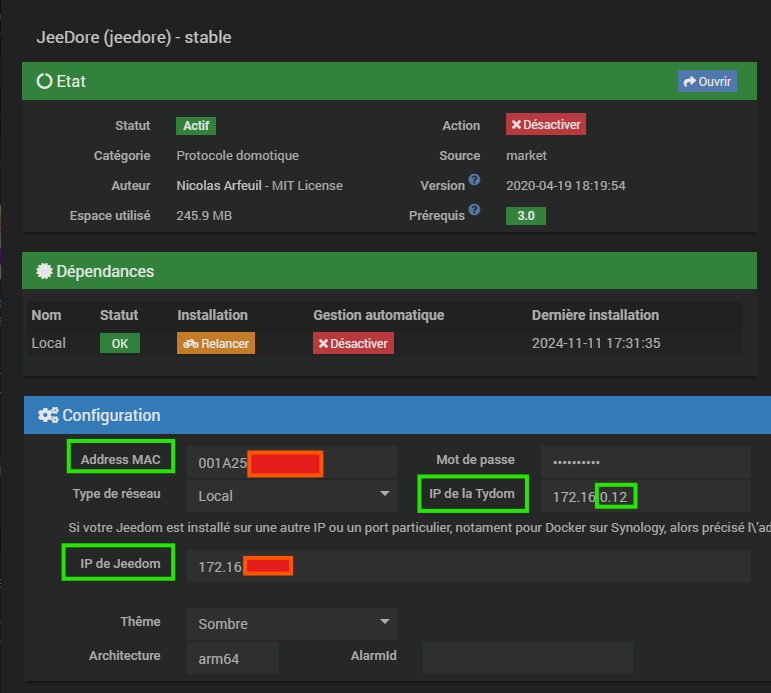Open the Type de réseau dropdown

(291, 495)
